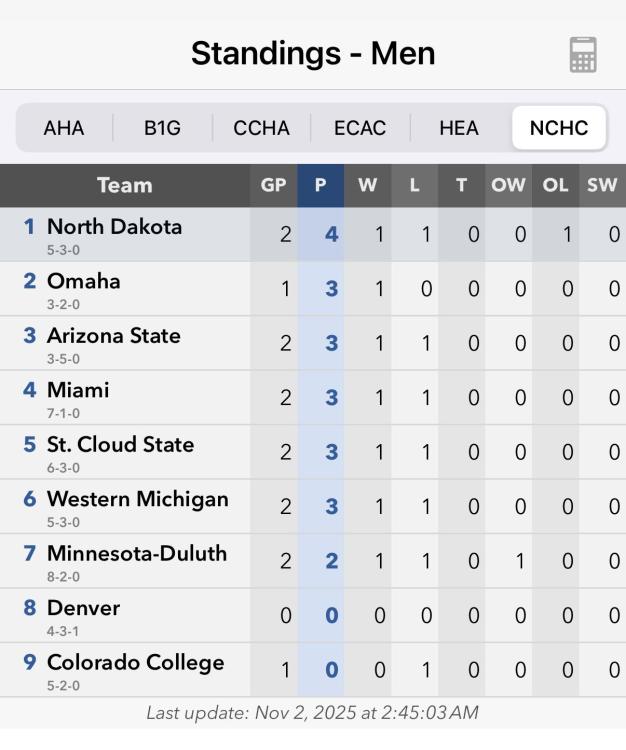
Task: Switch to the AHA conference tab
Action: [64, 128]
